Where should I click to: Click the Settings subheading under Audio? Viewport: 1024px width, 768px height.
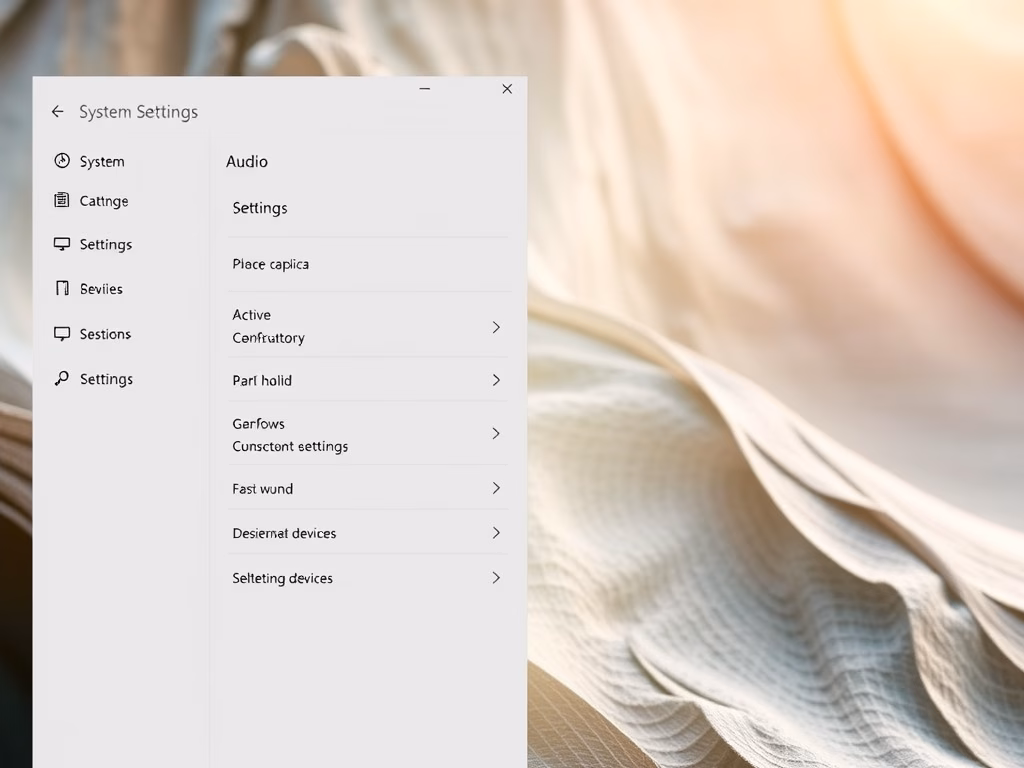(x=260, y=208)
